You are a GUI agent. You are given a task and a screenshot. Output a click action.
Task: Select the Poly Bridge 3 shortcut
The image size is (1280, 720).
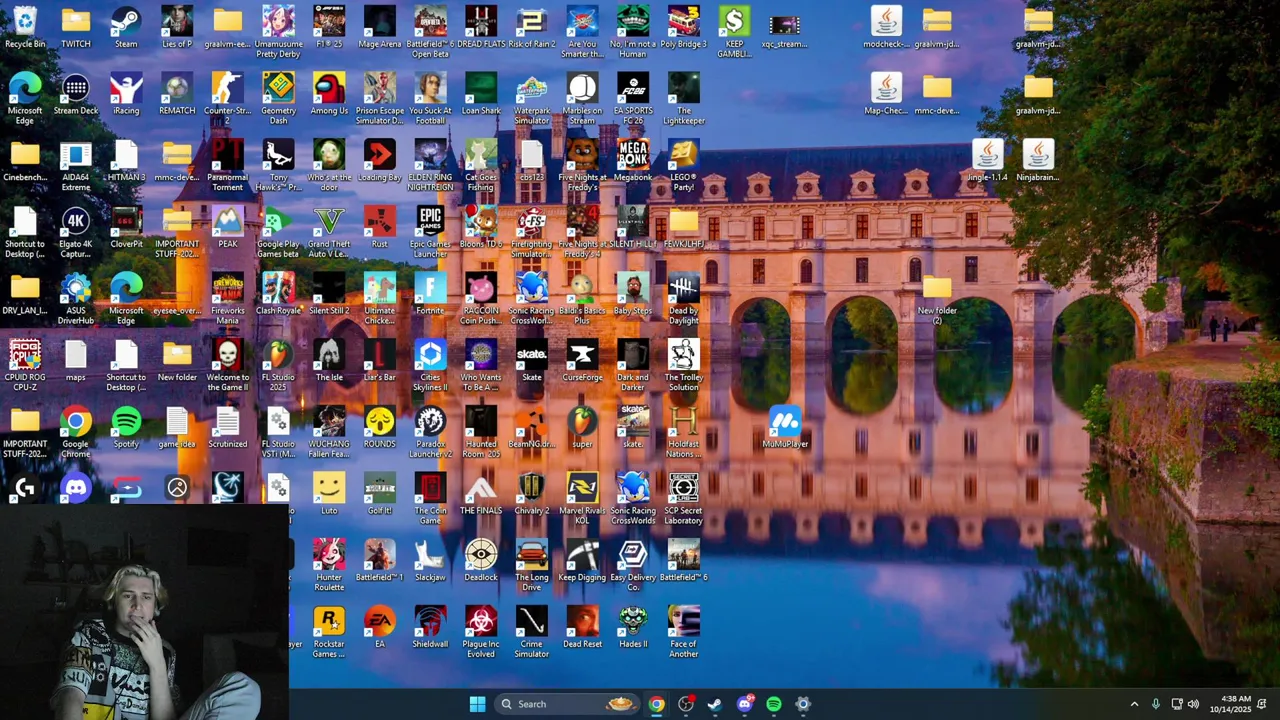tap(683, 27)
